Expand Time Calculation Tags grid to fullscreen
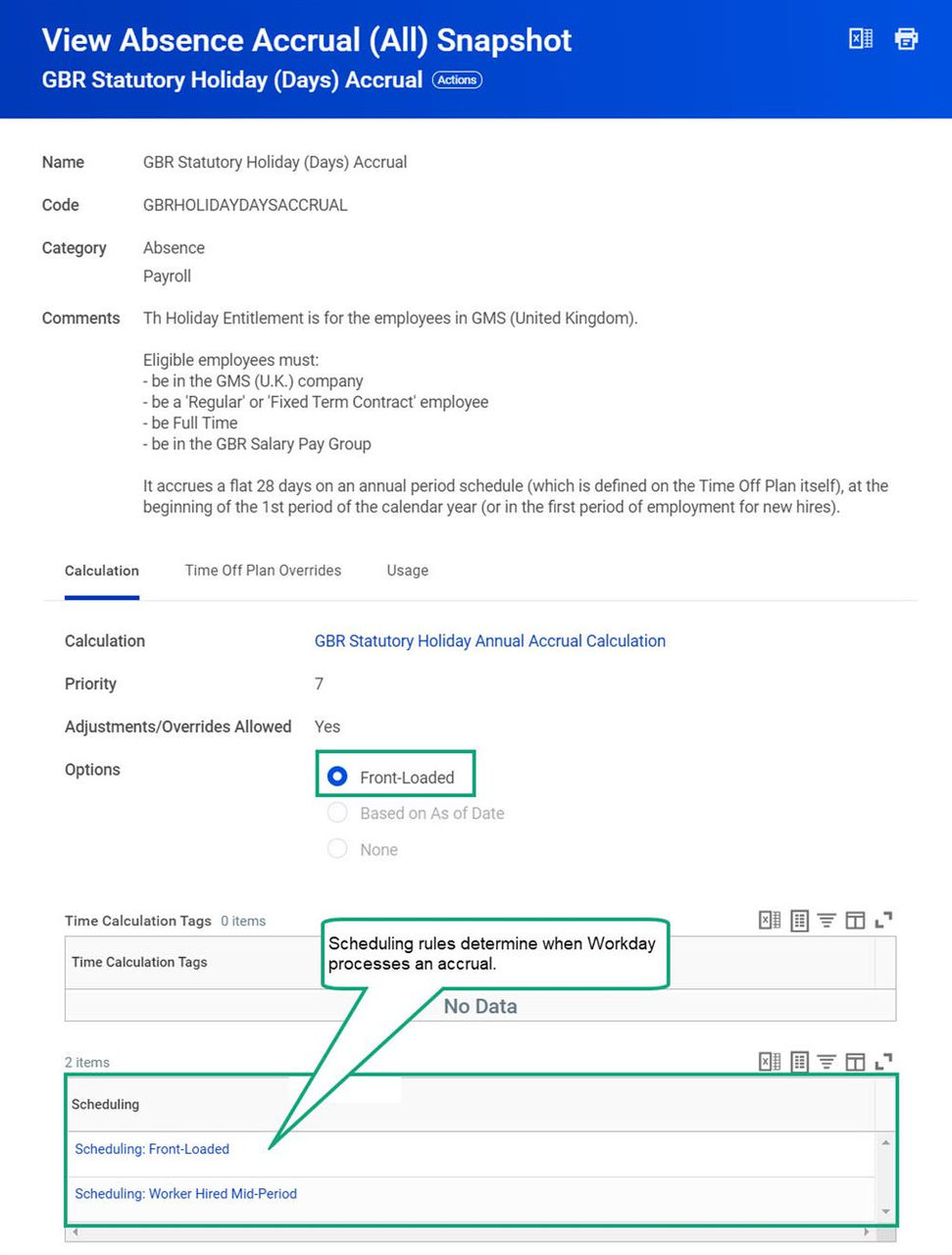 click(x=883, y=921)
